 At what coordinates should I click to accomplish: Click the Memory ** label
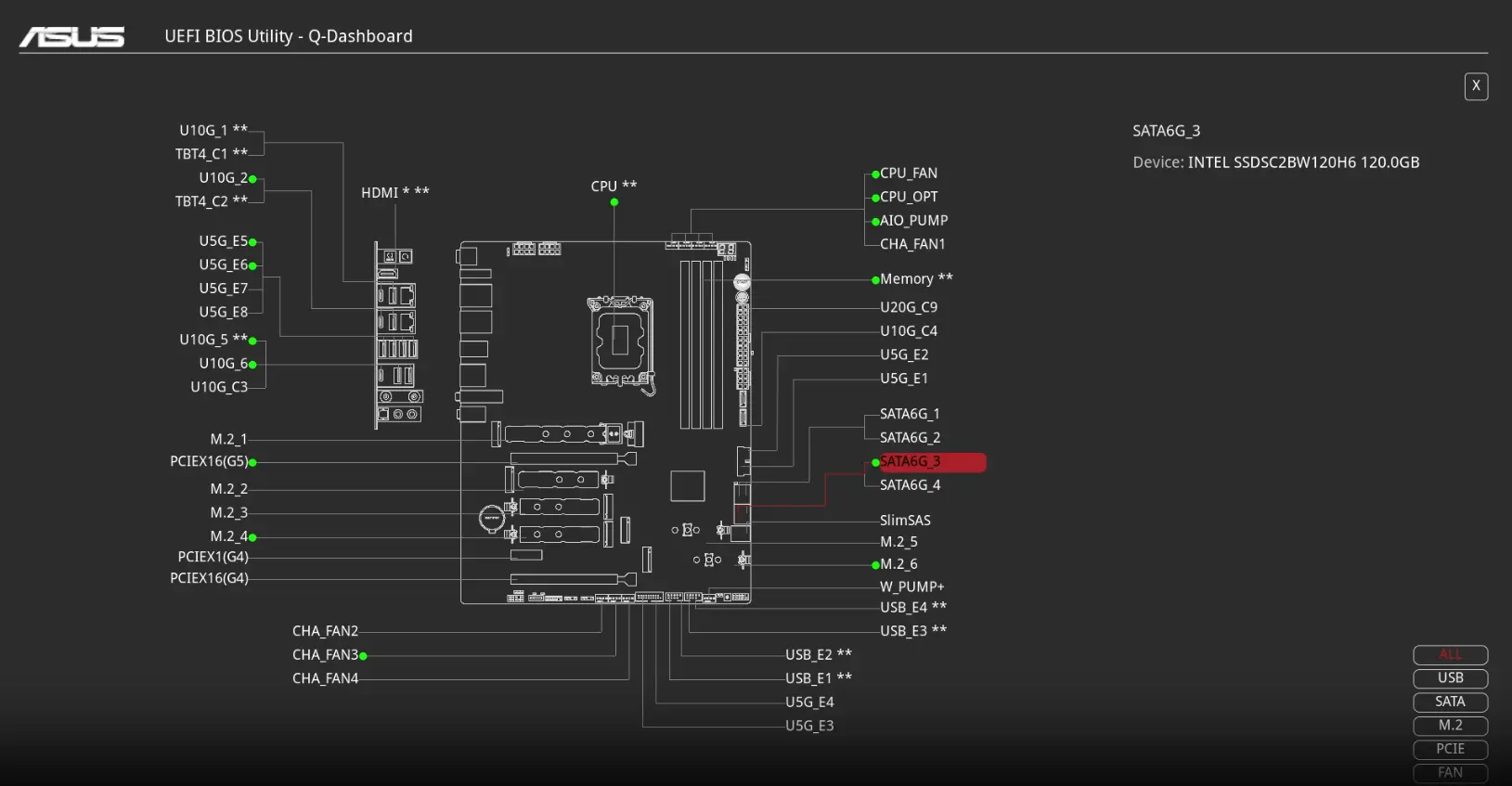pyautogui.click(x=915, y=279)
